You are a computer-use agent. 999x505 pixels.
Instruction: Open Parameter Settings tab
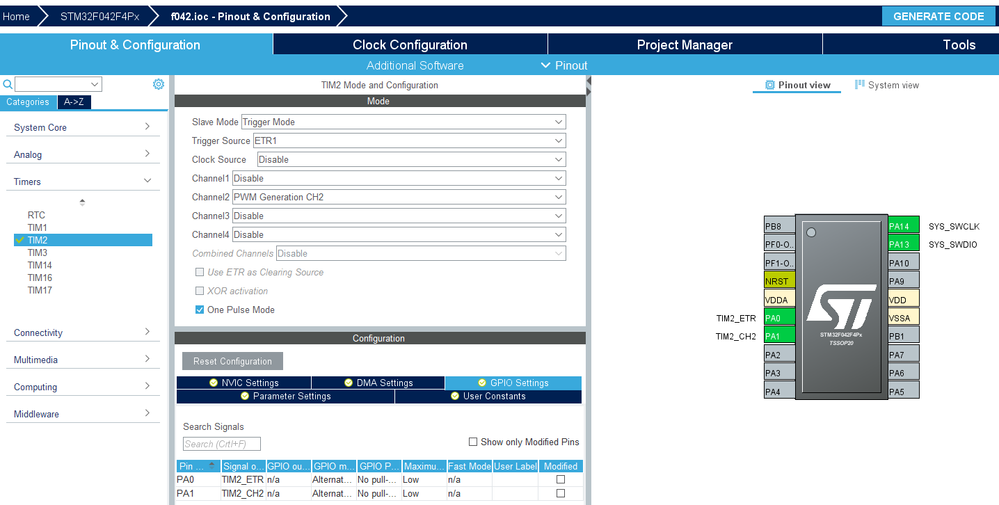(285, 396)
